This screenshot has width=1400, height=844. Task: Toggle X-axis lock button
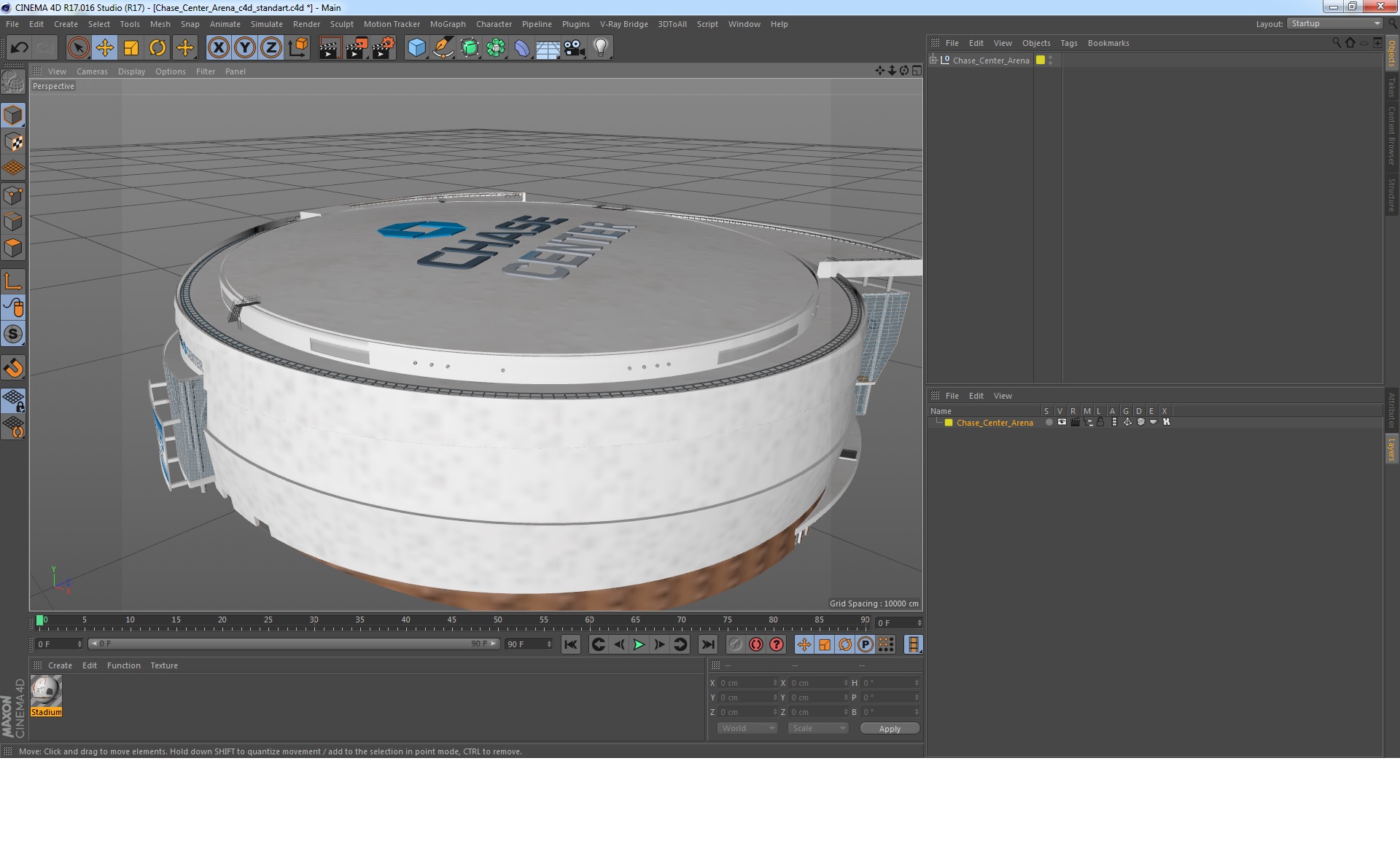pyautogui.click(x=218, y=48)
